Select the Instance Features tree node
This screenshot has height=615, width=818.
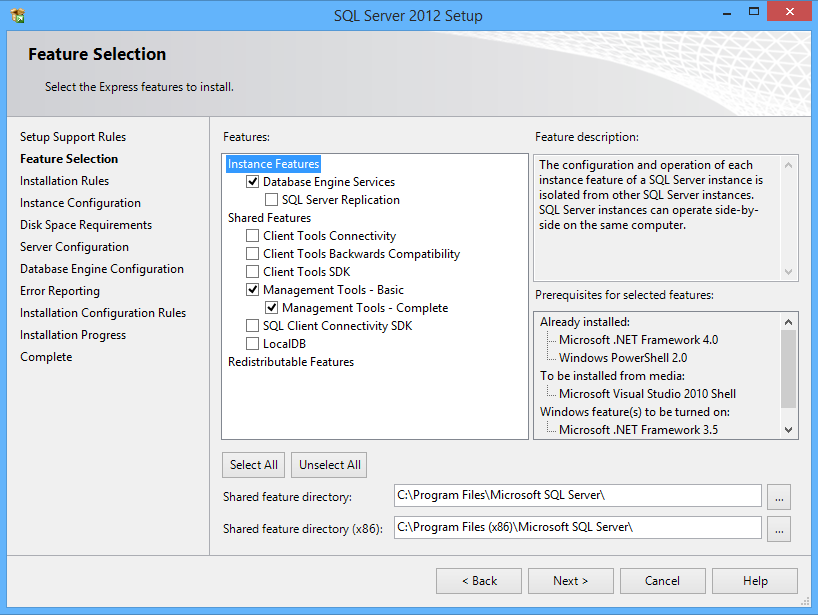pos(273,164)
